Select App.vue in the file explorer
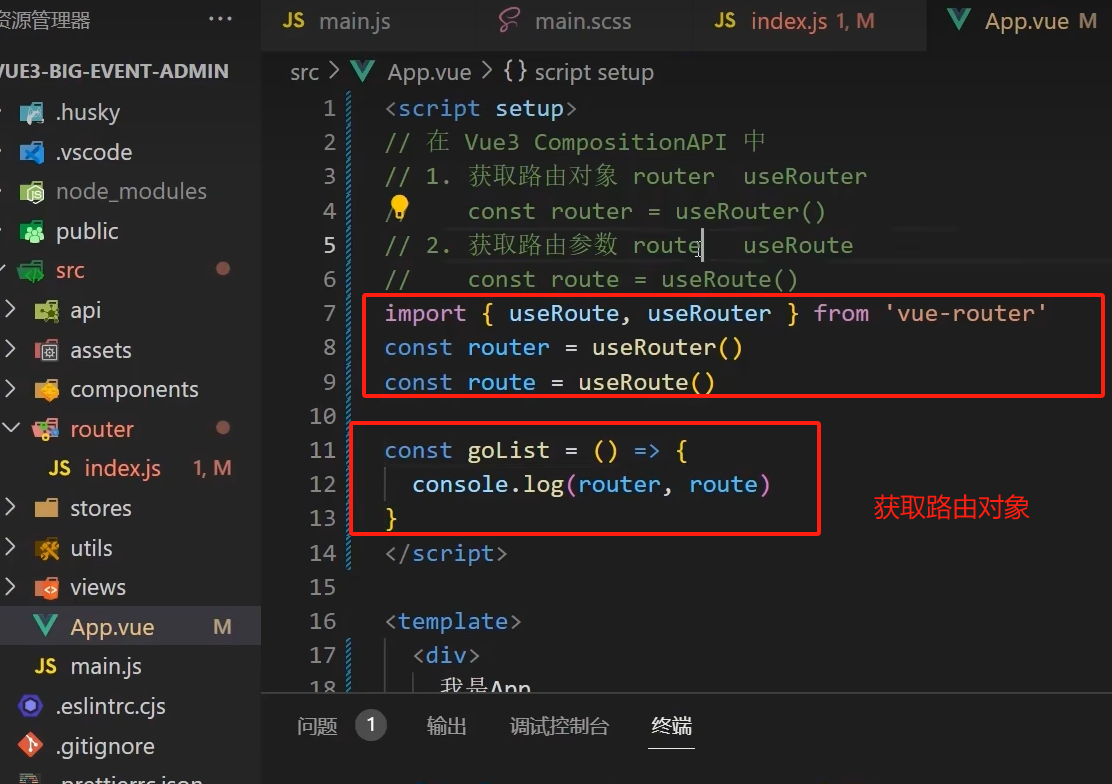 coord(130,626)
